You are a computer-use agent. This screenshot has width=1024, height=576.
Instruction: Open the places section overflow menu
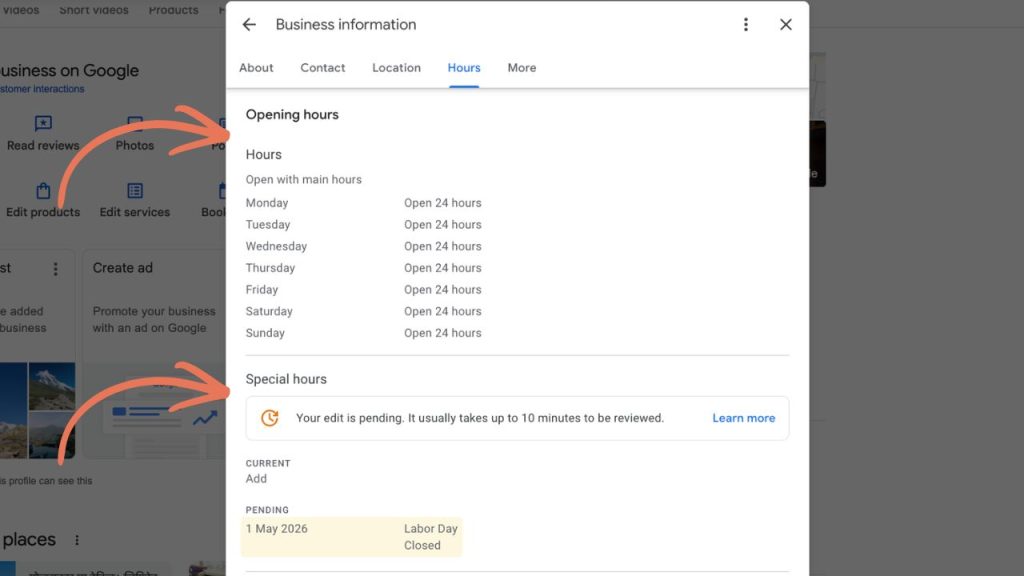tap(77, 539)
